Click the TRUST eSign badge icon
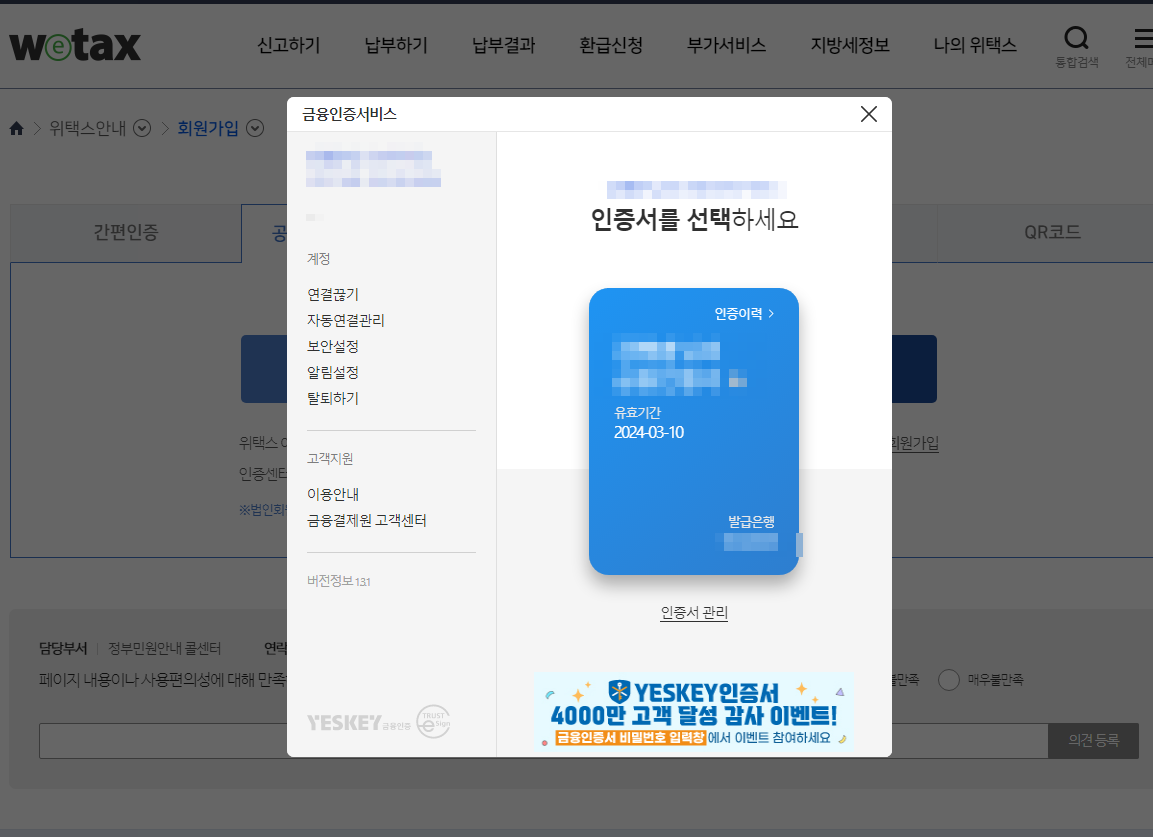1153x837 pixels. [434, 723]
